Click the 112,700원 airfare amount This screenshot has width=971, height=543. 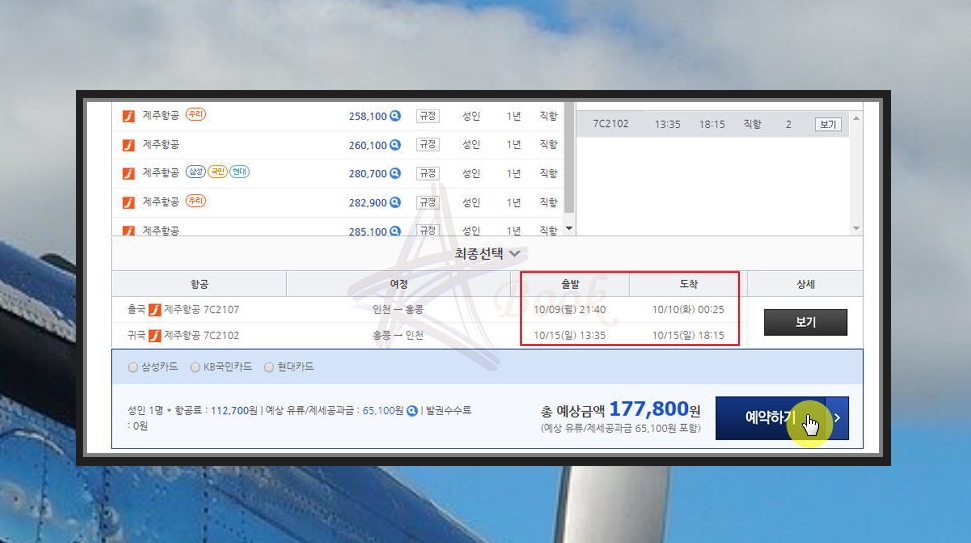pos(234,411)
